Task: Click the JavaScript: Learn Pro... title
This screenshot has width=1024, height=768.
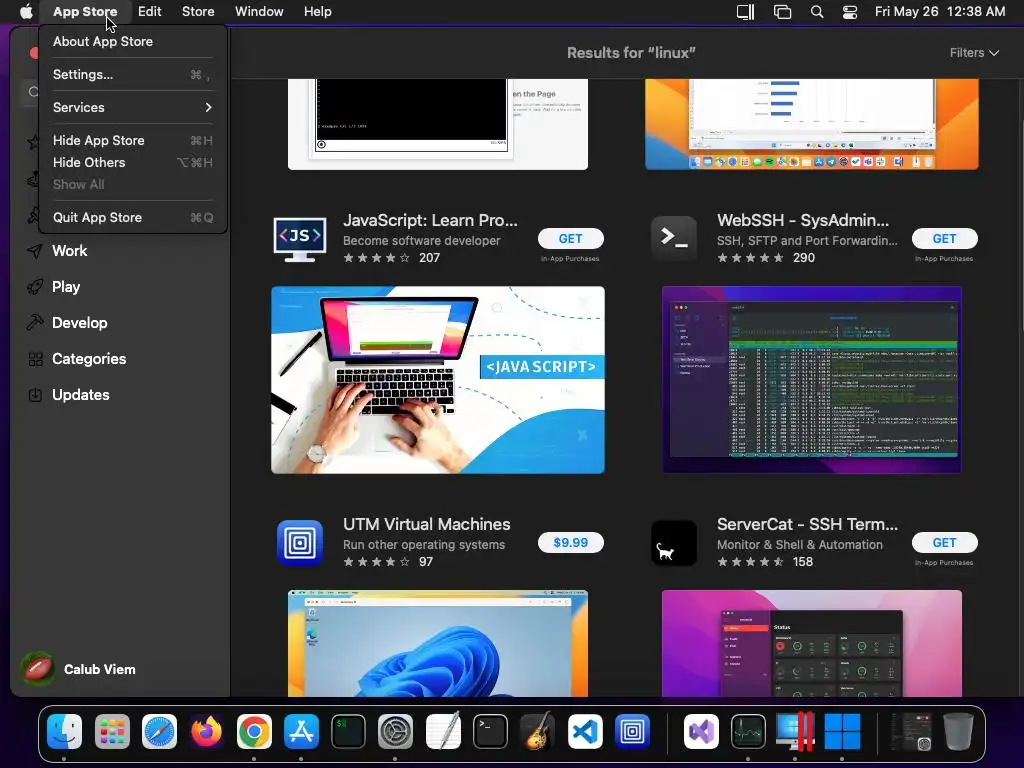Action: pos(430,221)
